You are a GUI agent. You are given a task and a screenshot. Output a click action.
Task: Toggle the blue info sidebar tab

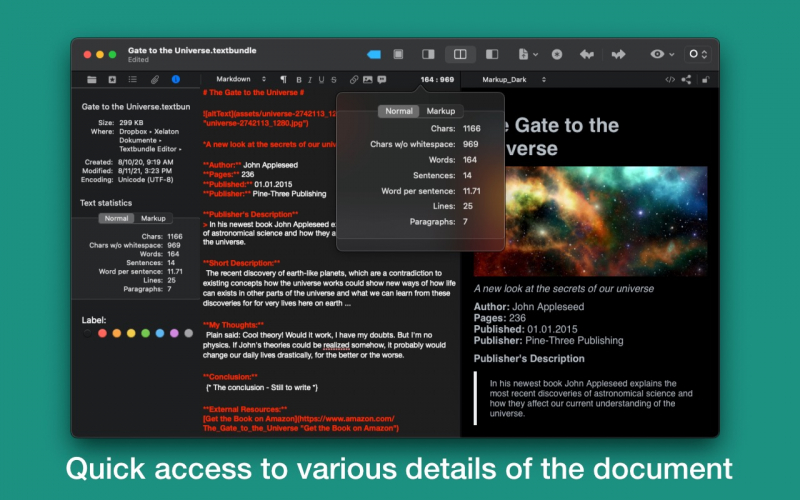point(176,79)
